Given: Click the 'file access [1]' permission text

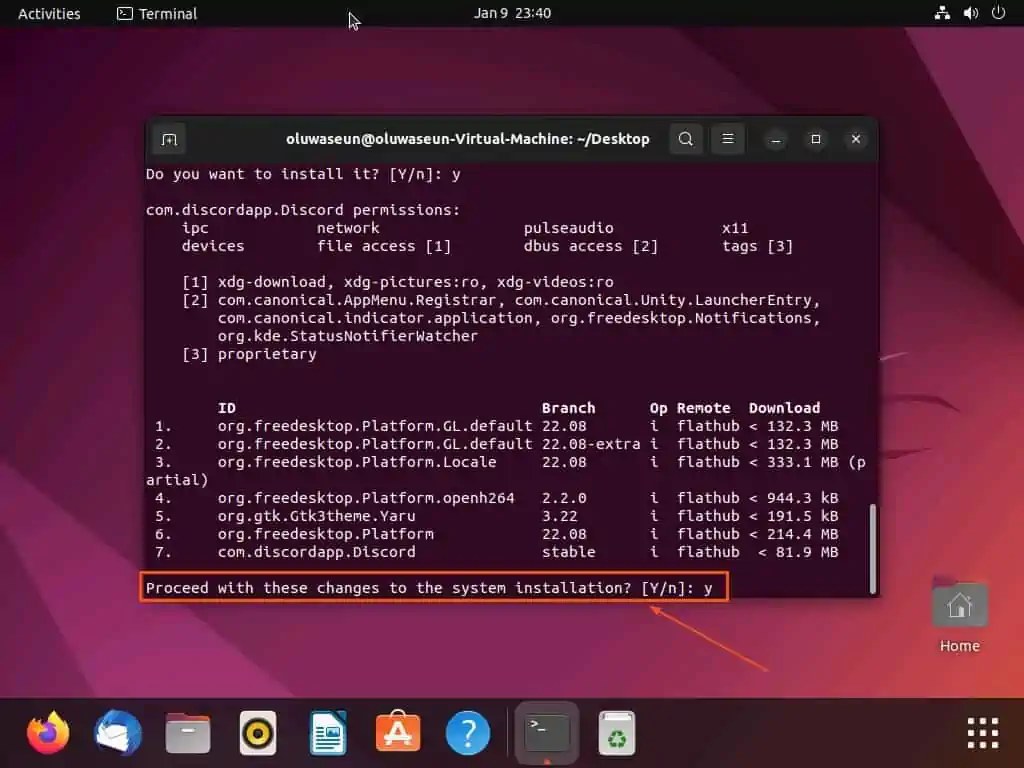Looking at the screenshot, I should (x=384, y=246).
